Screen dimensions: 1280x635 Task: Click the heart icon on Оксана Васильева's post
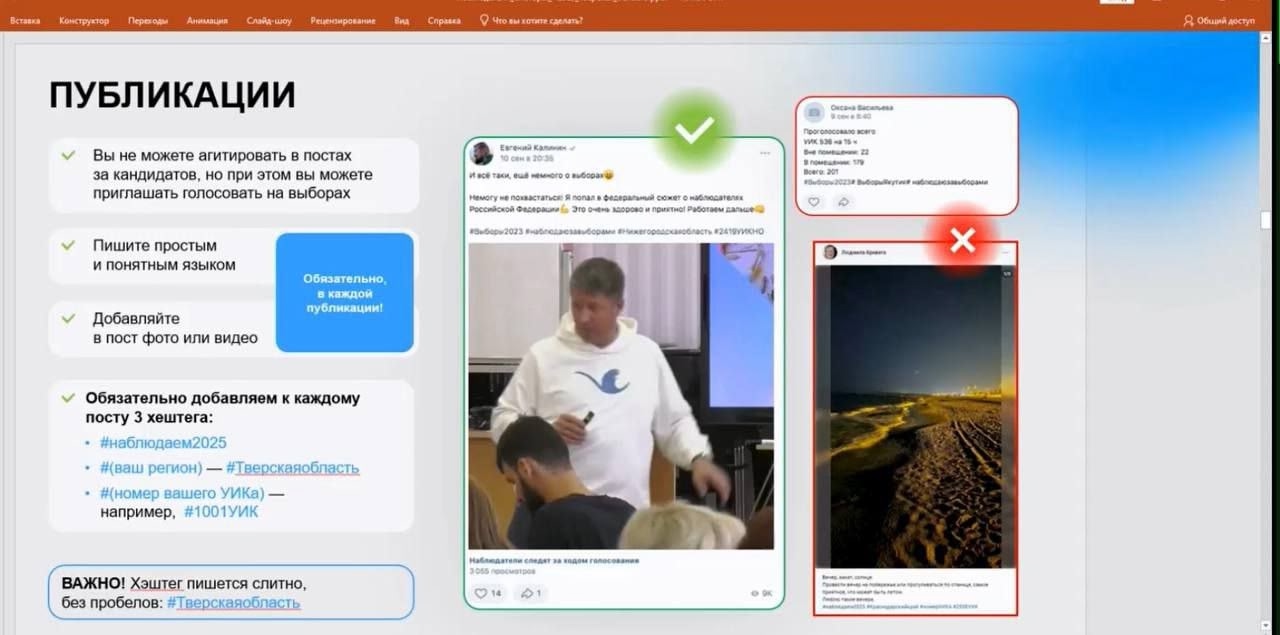pos(813,202)
